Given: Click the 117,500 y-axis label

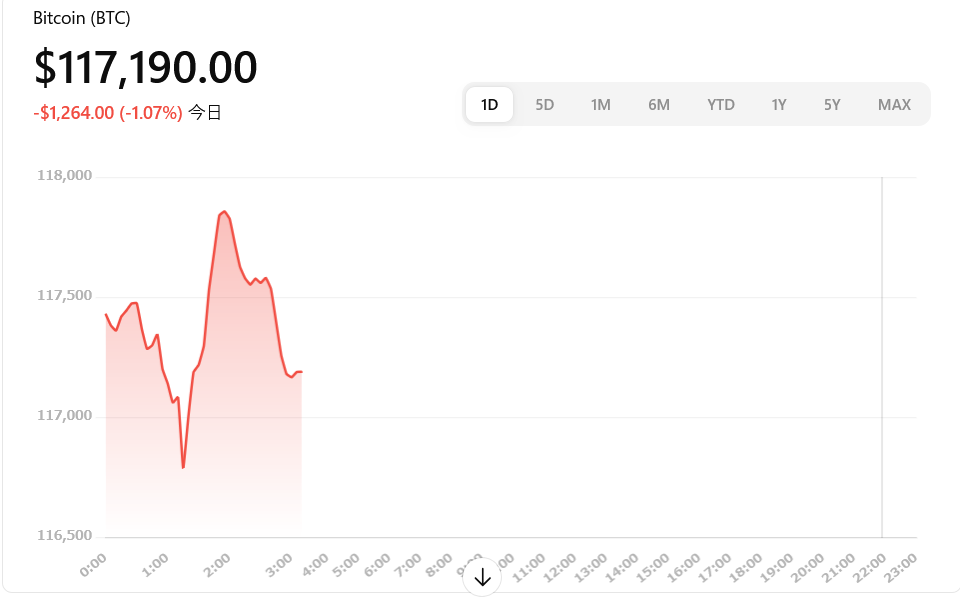Looking at the screenshot, I should [64, 295].
